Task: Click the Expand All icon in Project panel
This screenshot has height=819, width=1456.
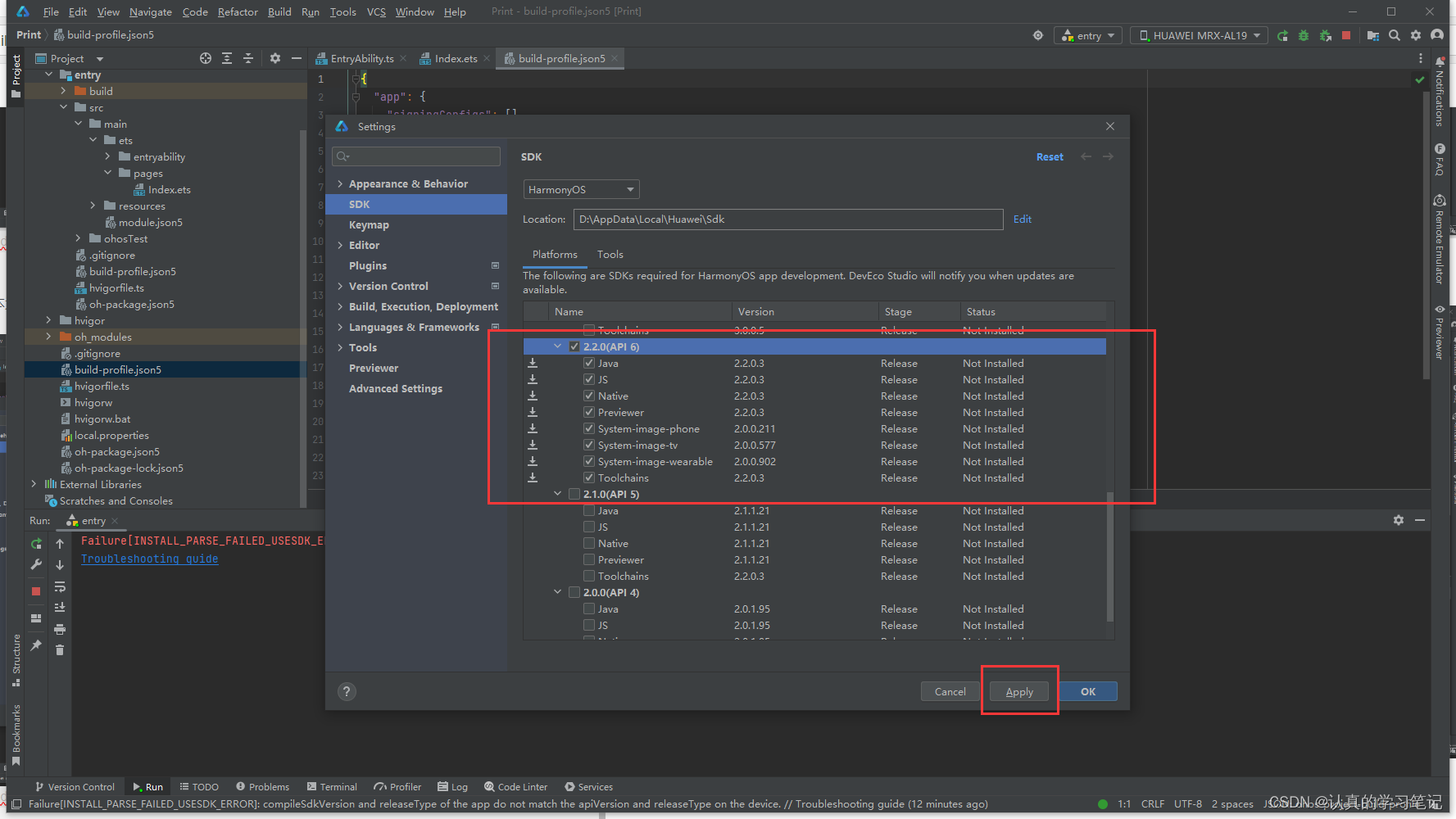Action: pos(227,58)
